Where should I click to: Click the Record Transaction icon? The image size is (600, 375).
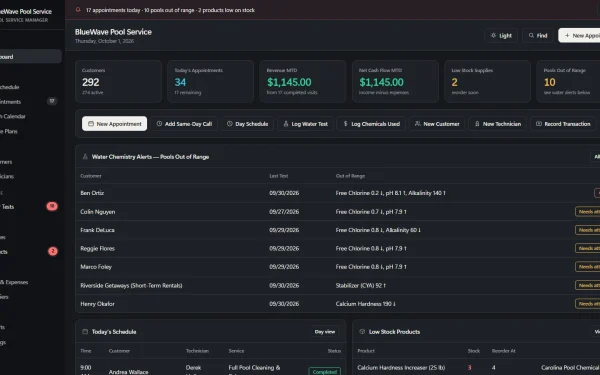[x=539, y=124]
